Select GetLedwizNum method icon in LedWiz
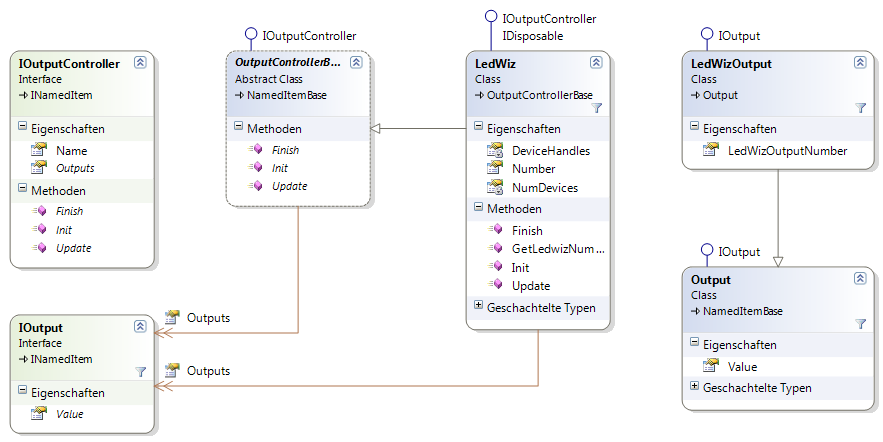The height and width of the screenshot is (442, 883). click(x=496, y=248)
